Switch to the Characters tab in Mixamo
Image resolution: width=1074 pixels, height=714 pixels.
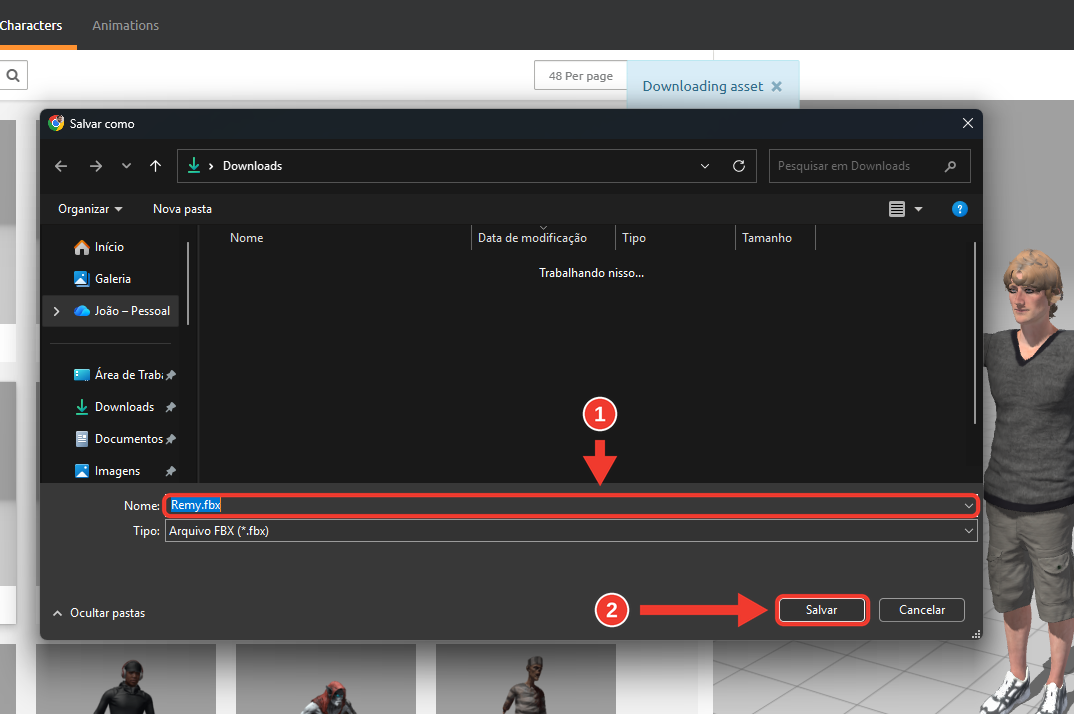click(31, 25)
